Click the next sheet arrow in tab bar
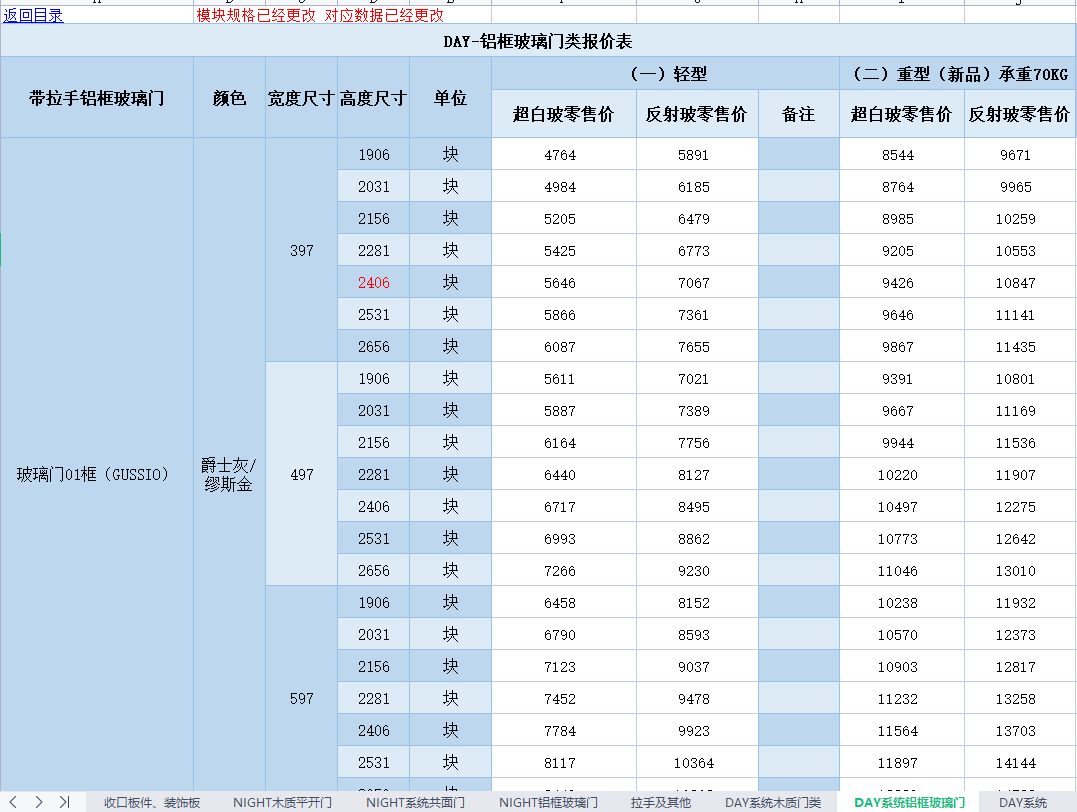Viewport: 1077px width, 812px height. (39, 802)
